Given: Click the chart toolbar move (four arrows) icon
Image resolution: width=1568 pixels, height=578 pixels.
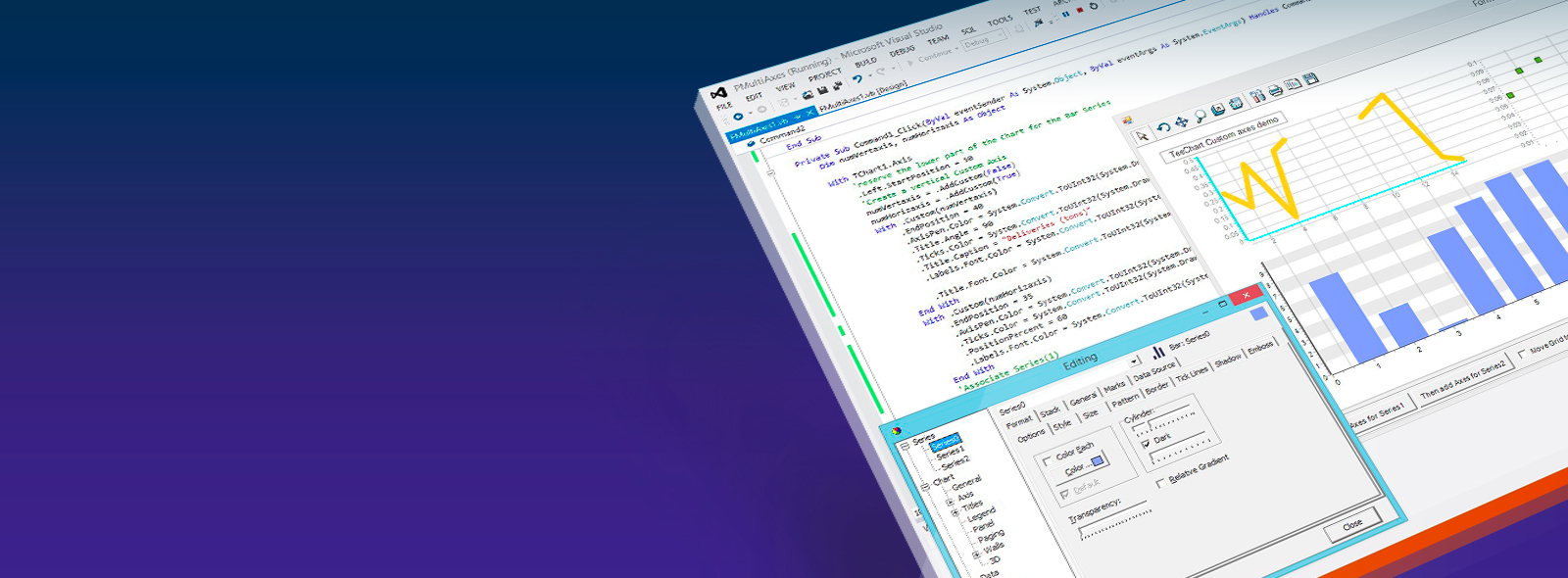Looking at the screenshot, I should pyautogui.click(x=1181, y=121).
